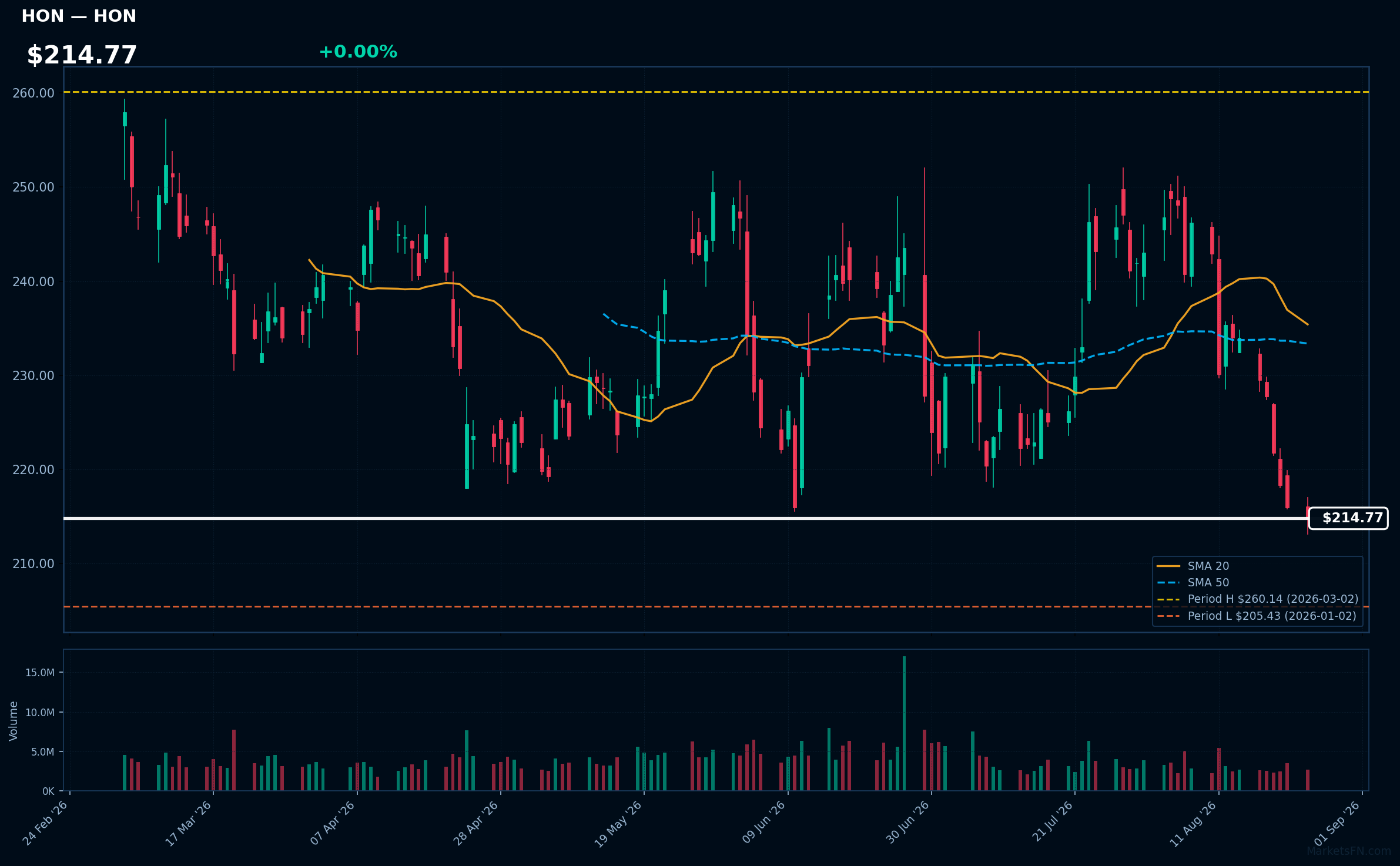
Task: Click the 230.00 price axis label
Action: pyautogui.click(x=34, y=375)
